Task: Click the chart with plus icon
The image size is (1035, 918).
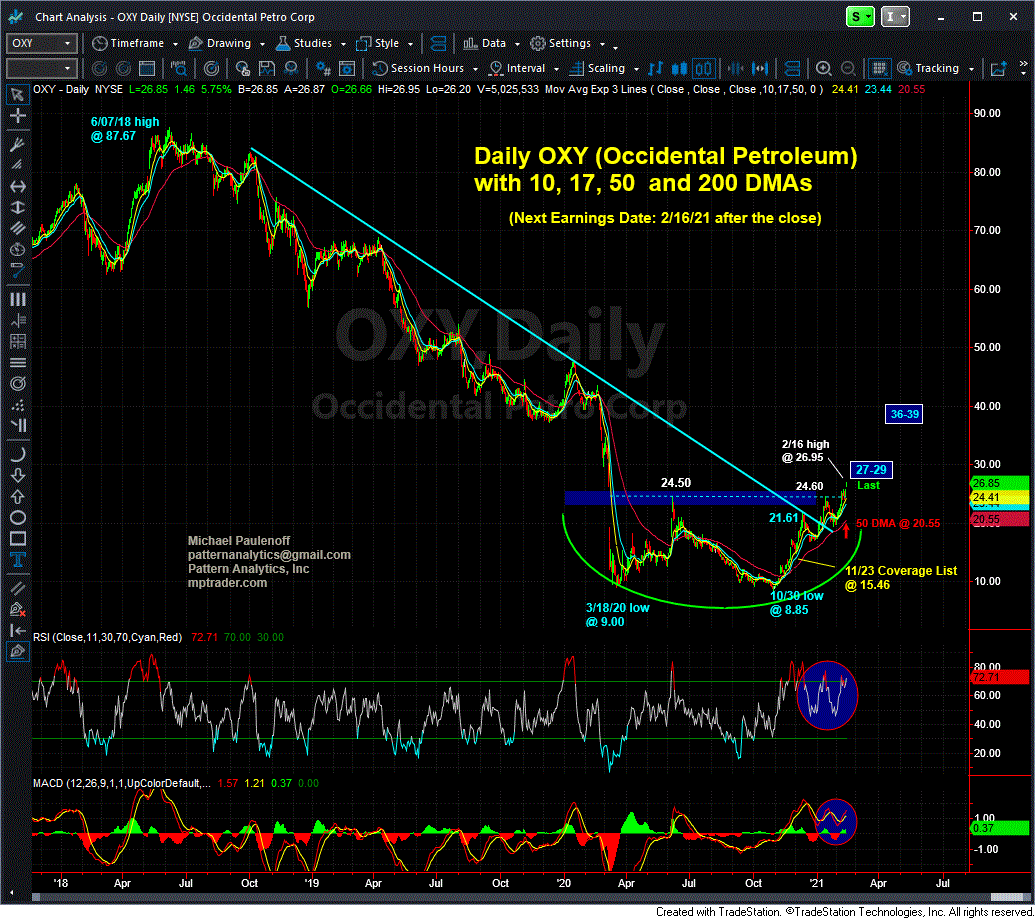Action: click(998, 68)
